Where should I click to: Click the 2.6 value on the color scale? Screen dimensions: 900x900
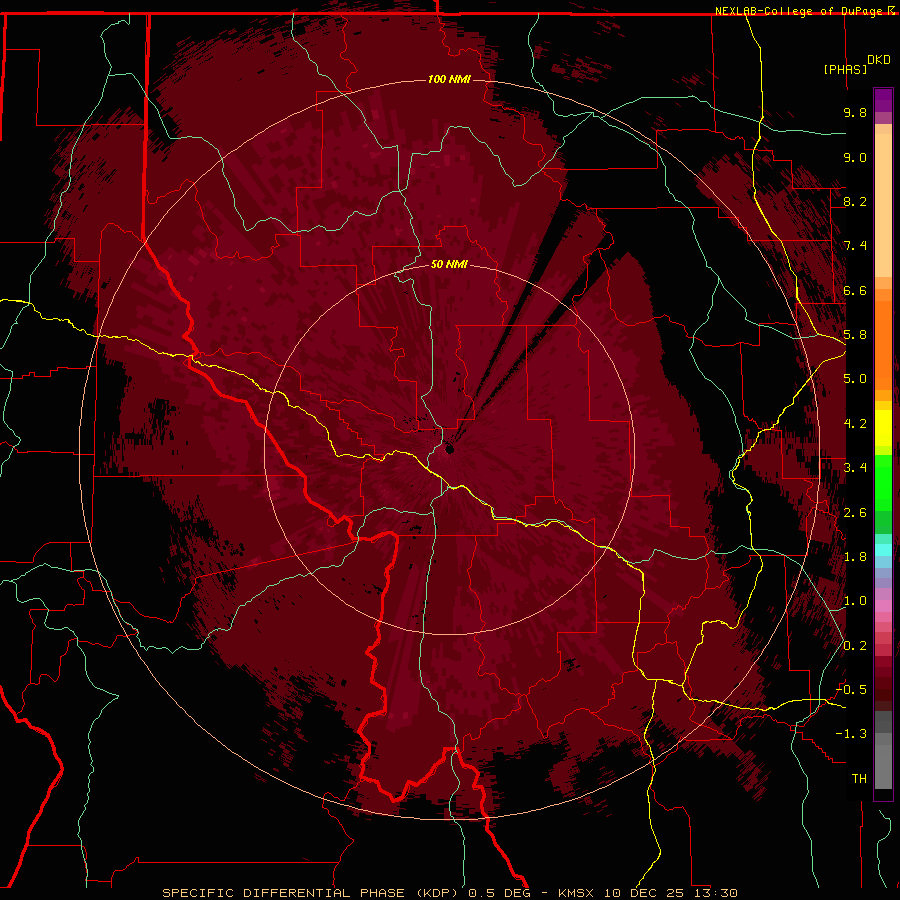(x=855, y=513)
